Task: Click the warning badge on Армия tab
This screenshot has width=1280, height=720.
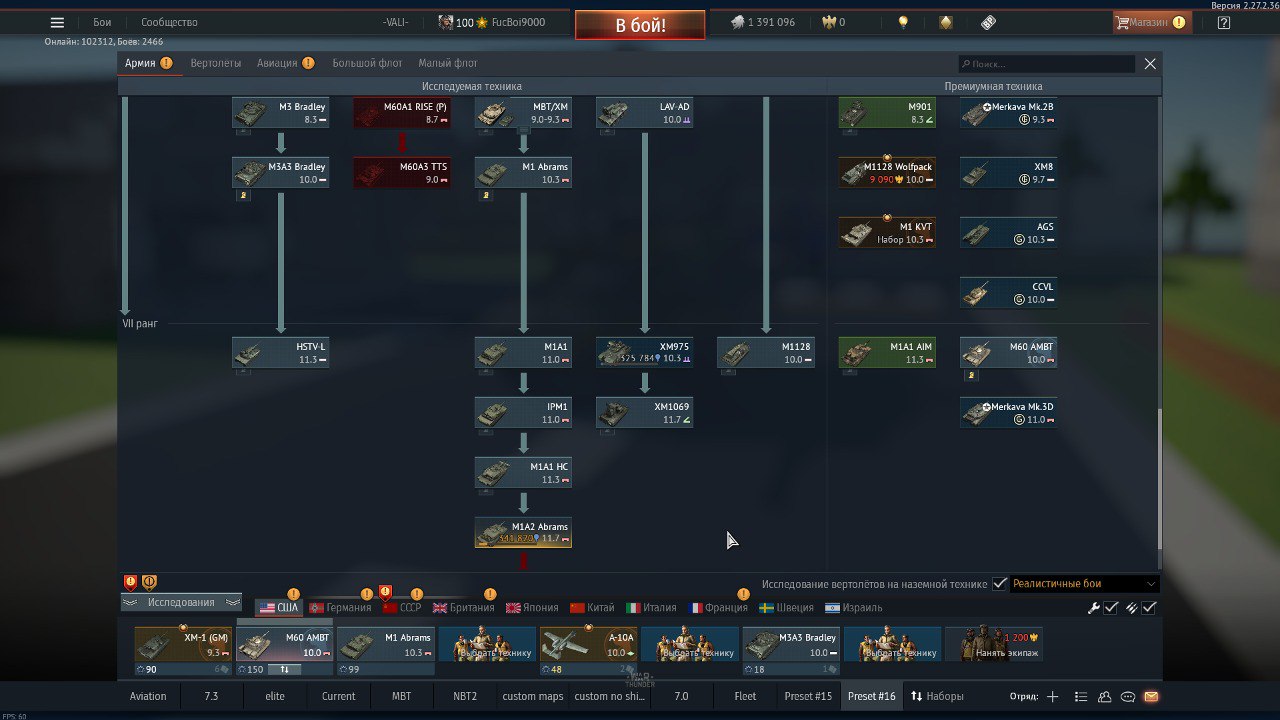Action: (166, 63)
